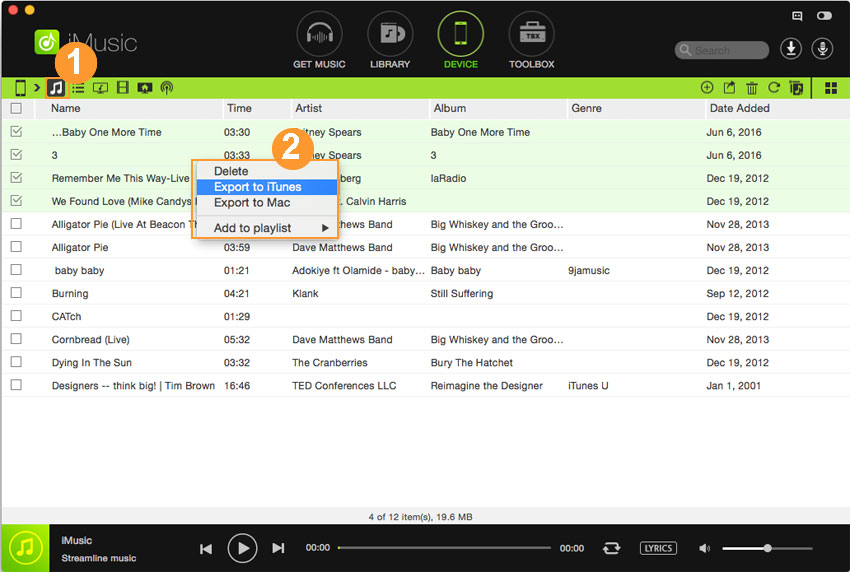
Task: Open the GET MUSIC section
Action: pyautogui.click(x=319, y=41)
